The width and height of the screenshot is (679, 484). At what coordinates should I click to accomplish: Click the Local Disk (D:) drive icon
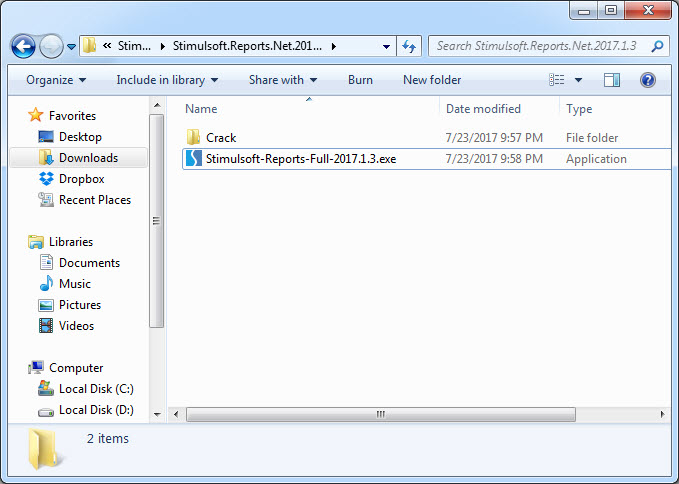click(x=46, y=412)
